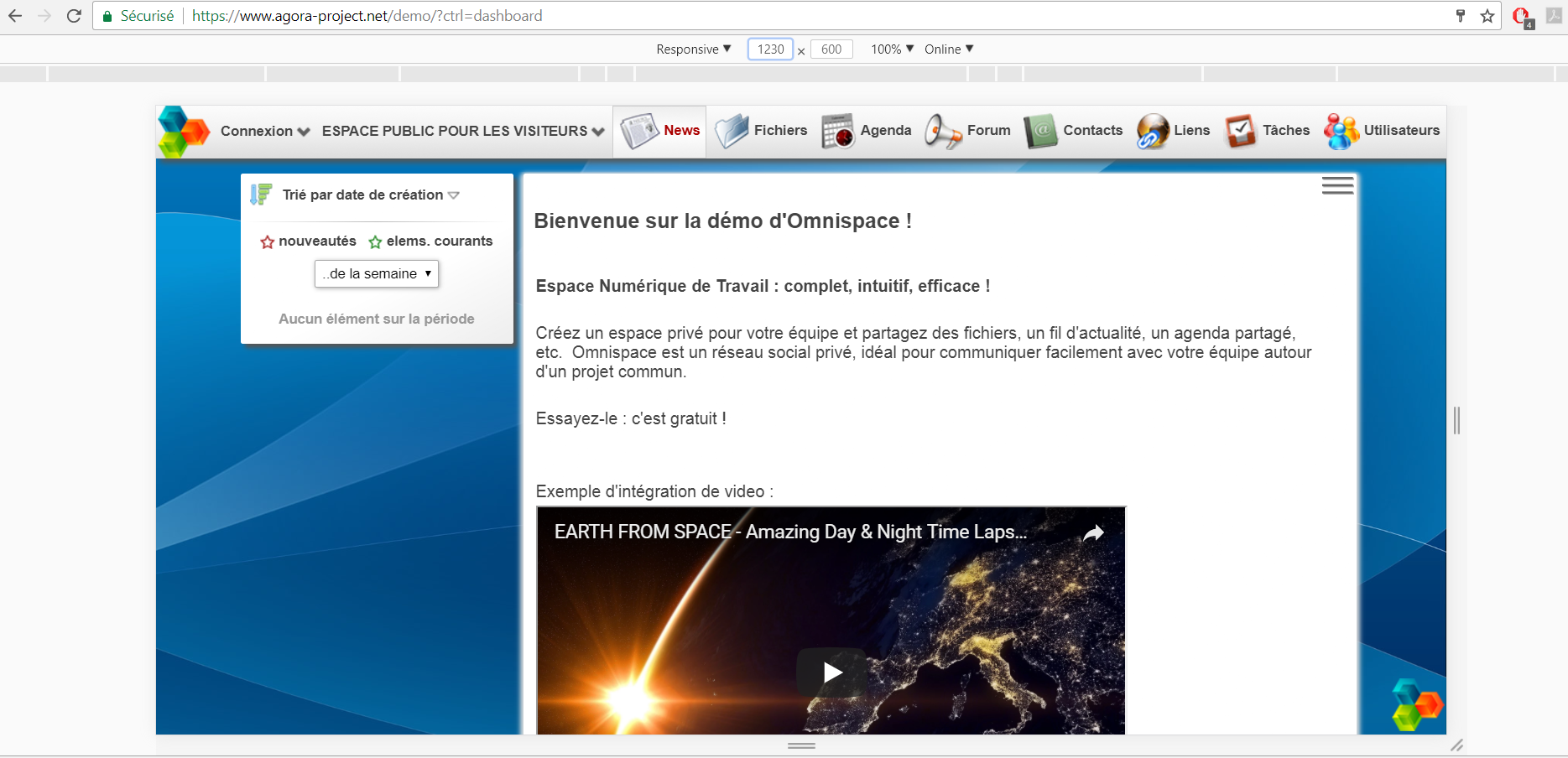1568x758 pixels.
Task: Open the Utilisateurs people icon
Action: pyautogui.click(x=1341, y=132)
